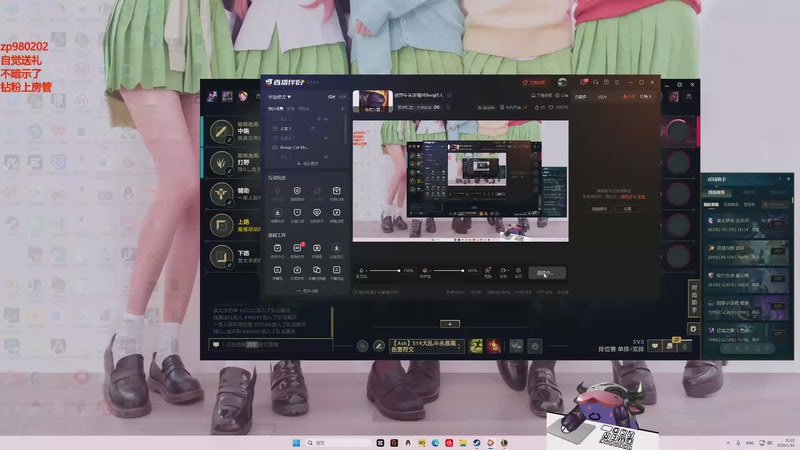Open the circular target tool in 互动玩法

click(x=297, y=192)
